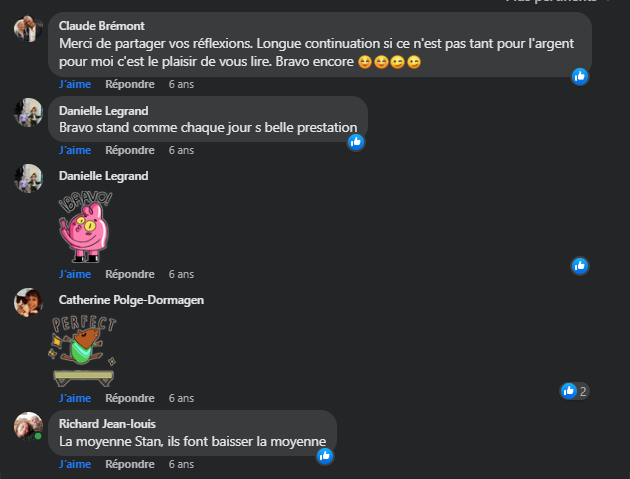Click Répondre under Claude Brémont's comment
630x479 pixels.
tap(130, 84)
